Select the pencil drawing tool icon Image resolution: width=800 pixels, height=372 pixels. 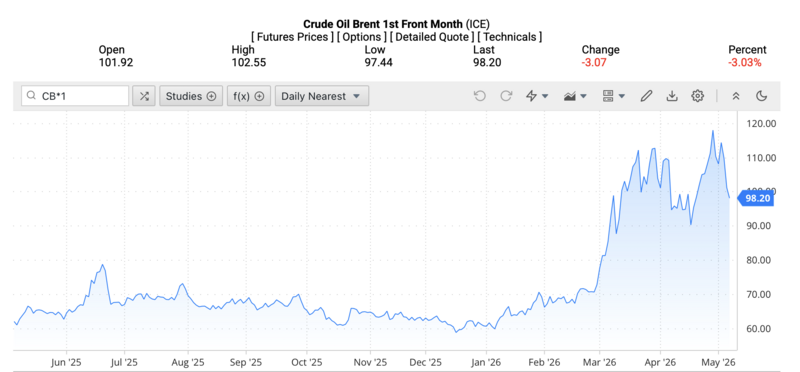tap(646, 96)
